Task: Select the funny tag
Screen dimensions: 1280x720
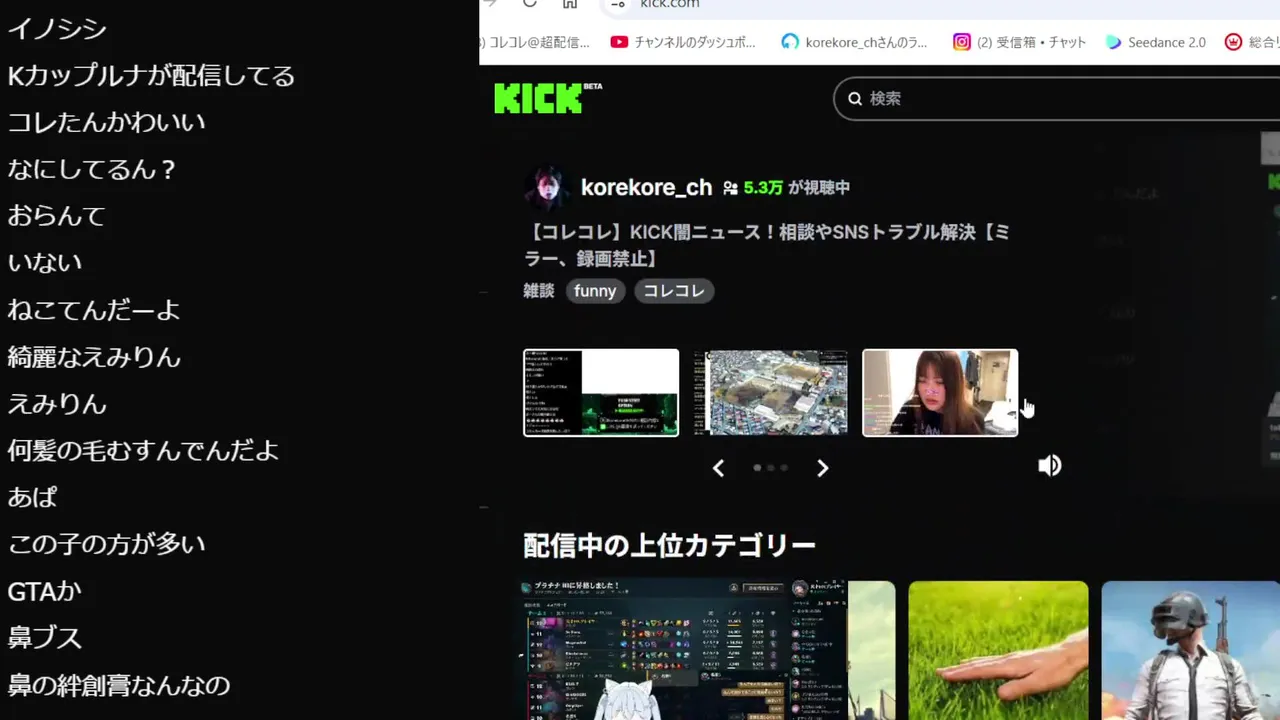Action: [595, 291]
